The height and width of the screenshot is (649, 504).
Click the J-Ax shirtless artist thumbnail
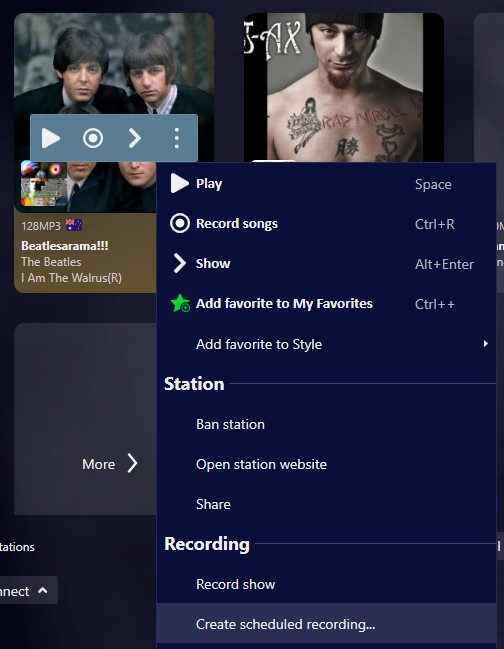(344, 87)
